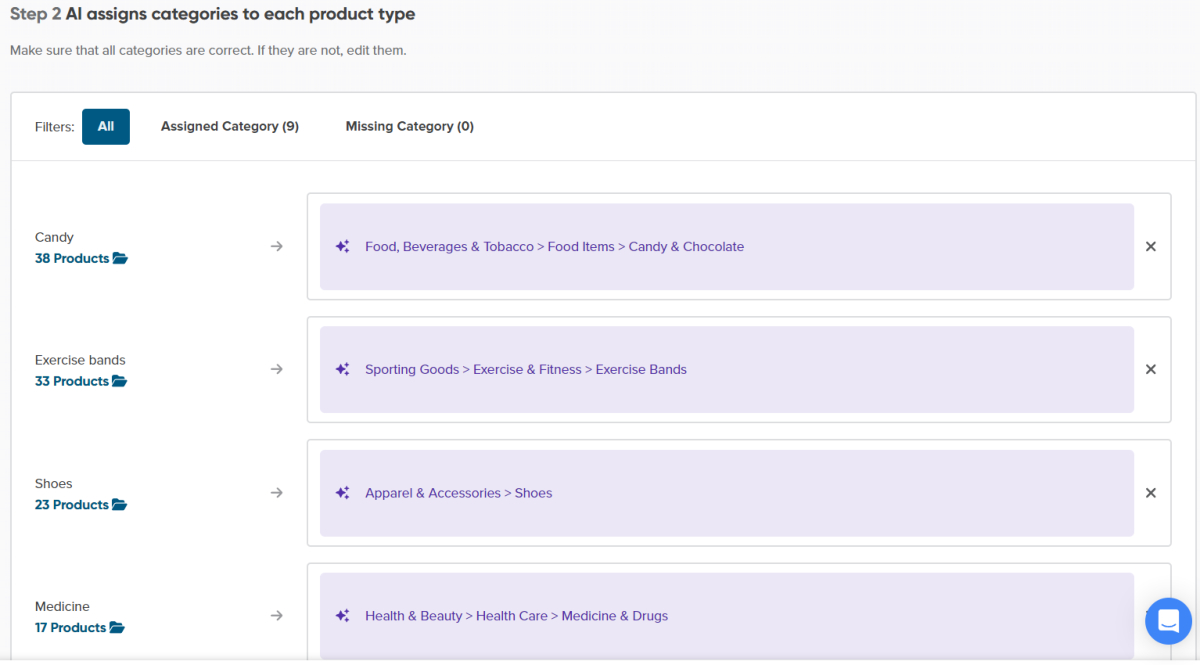
Task: Edit the Shoes category field
Action: tap(727, 493)
